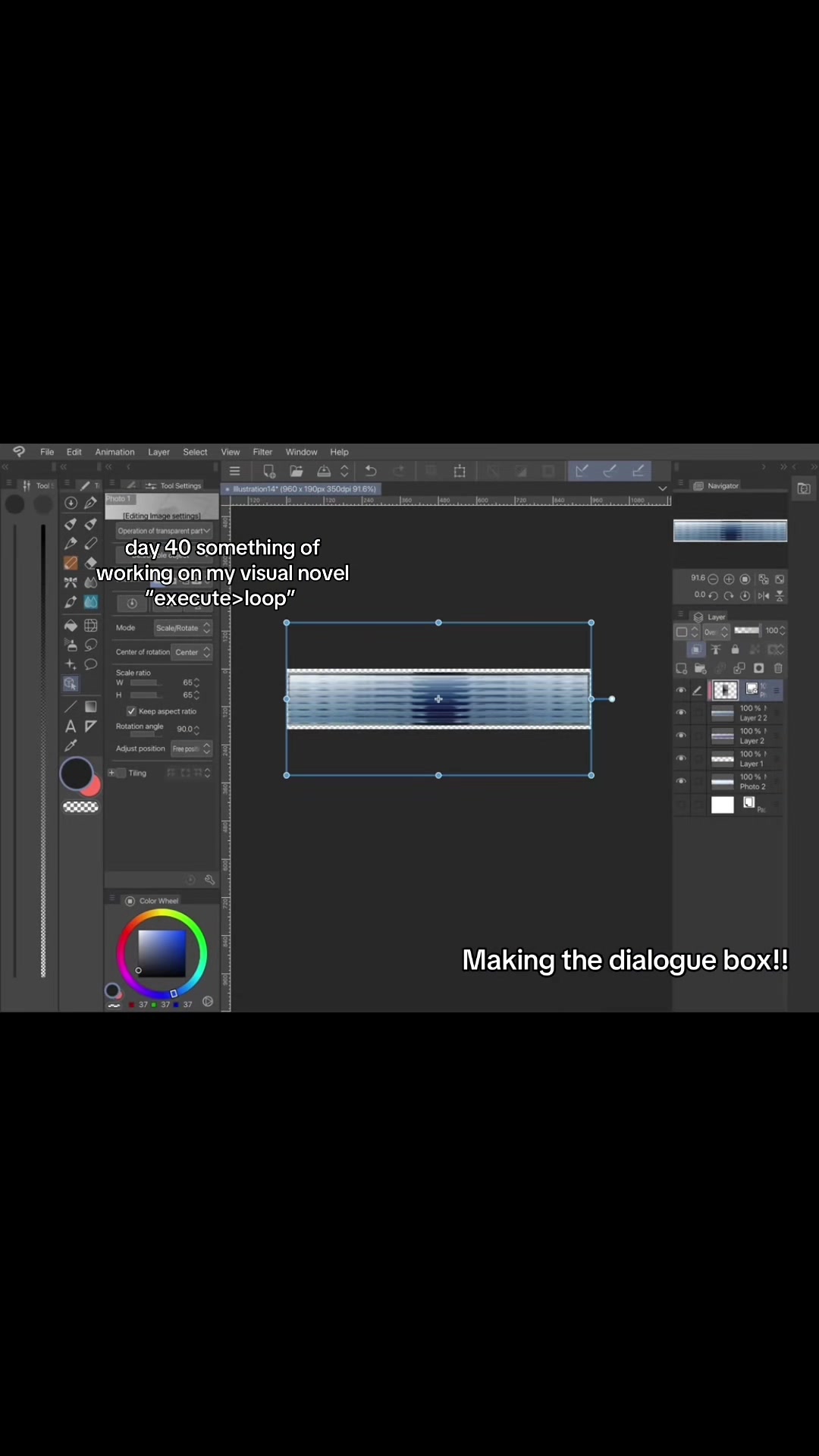Delete the selected layer with trash icon
Viewport: 819px width, 1456px height.
778,668
